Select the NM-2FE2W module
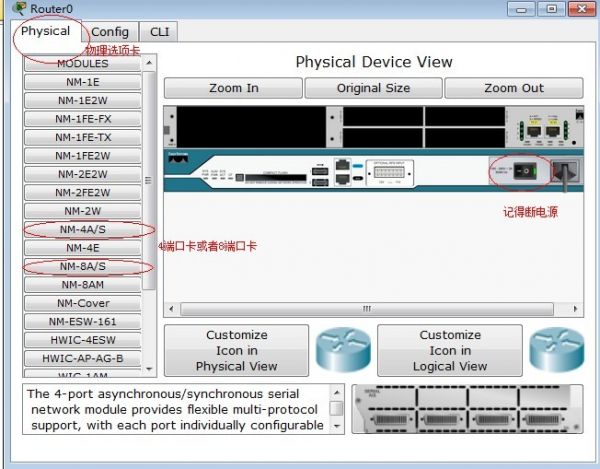Screen dimensions: 600x469 tap(83, 192)
